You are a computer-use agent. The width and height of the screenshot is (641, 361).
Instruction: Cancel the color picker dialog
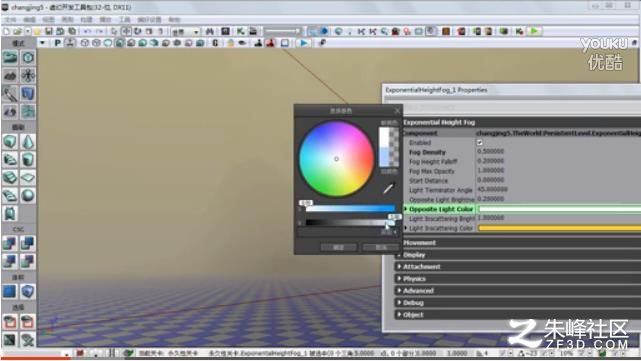tap(381, 247)
